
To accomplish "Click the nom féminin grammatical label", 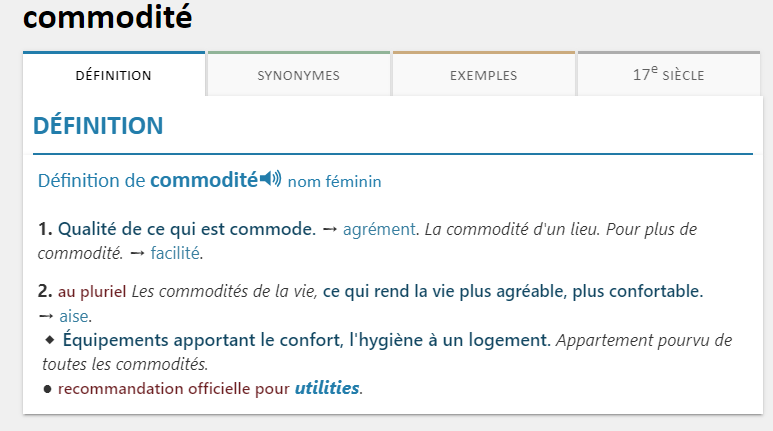I will coord(334,182).
